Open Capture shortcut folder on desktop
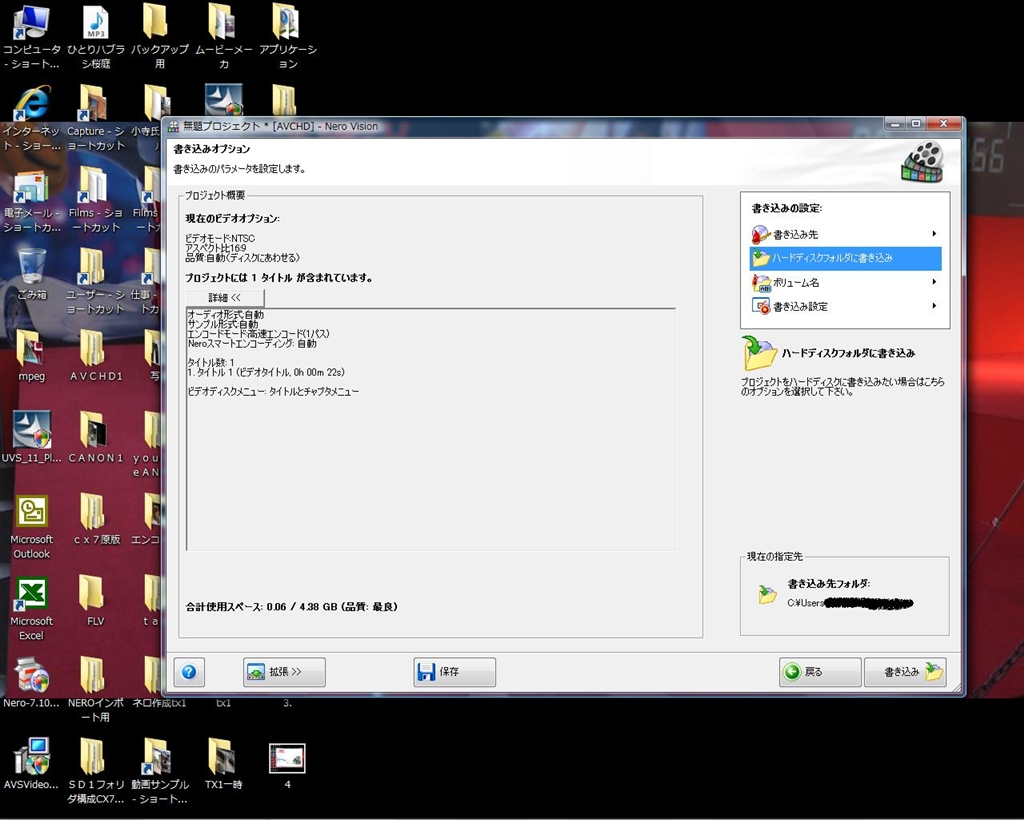 [x=95, y=118]
